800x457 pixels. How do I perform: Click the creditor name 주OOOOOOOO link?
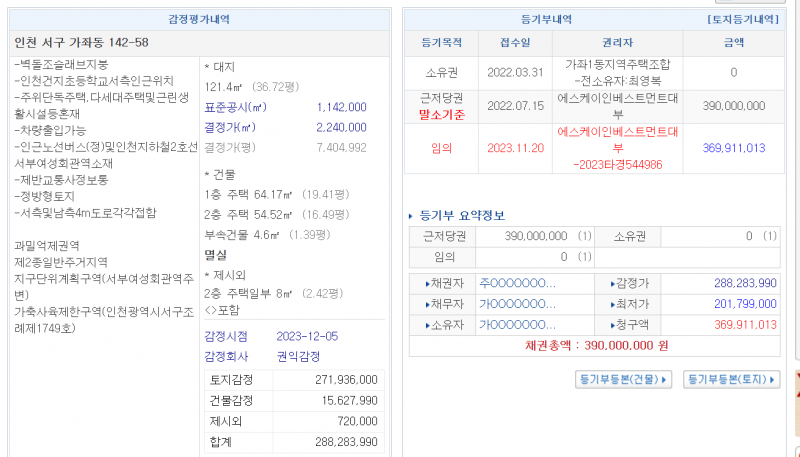point(517,283)
